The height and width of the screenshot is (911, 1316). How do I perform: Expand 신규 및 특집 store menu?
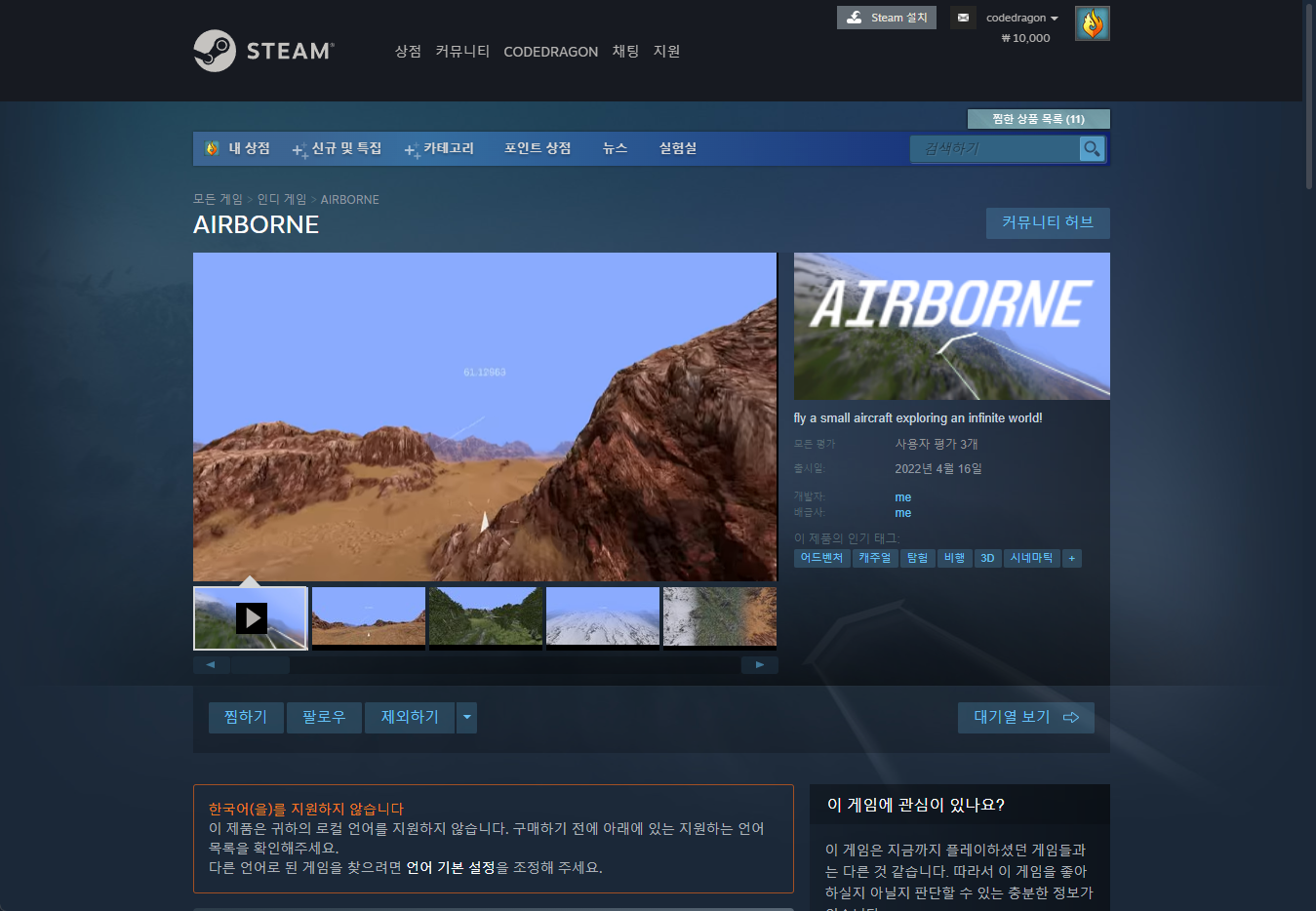point(338,148)
